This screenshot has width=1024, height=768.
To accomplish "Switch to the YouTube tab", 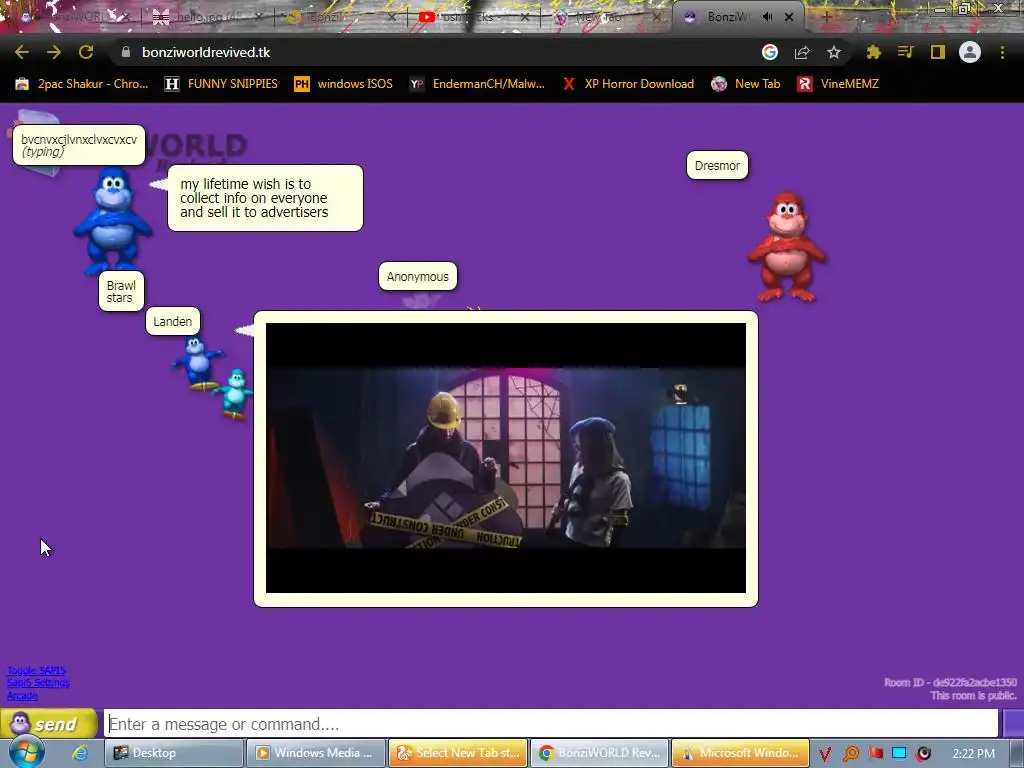I will 474,17.
